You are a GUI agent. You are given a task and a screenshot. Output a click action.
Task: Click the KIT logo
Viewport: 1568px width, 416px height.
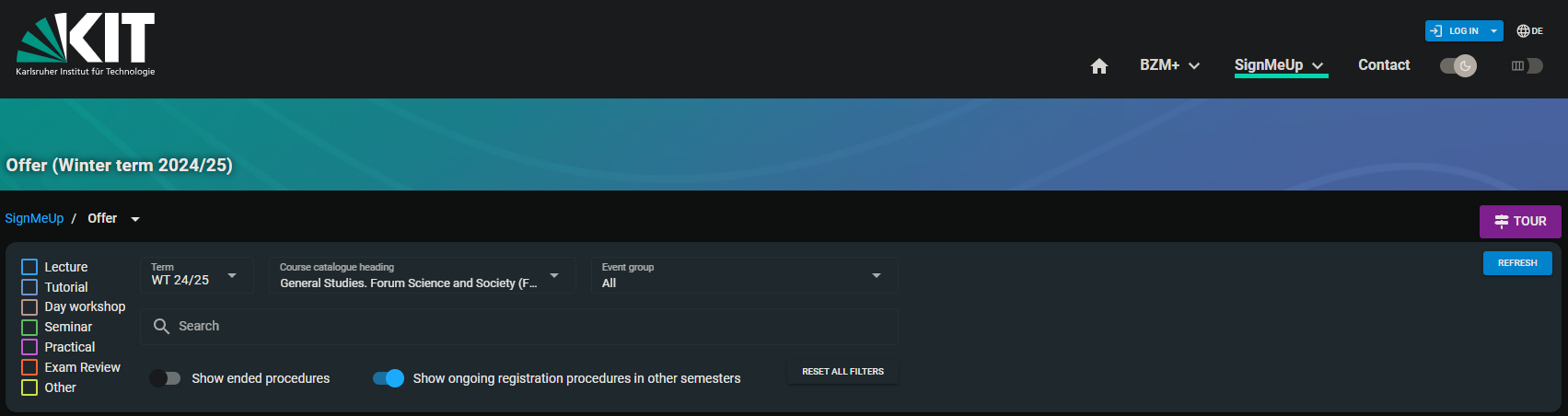click(x=86, y=44)
